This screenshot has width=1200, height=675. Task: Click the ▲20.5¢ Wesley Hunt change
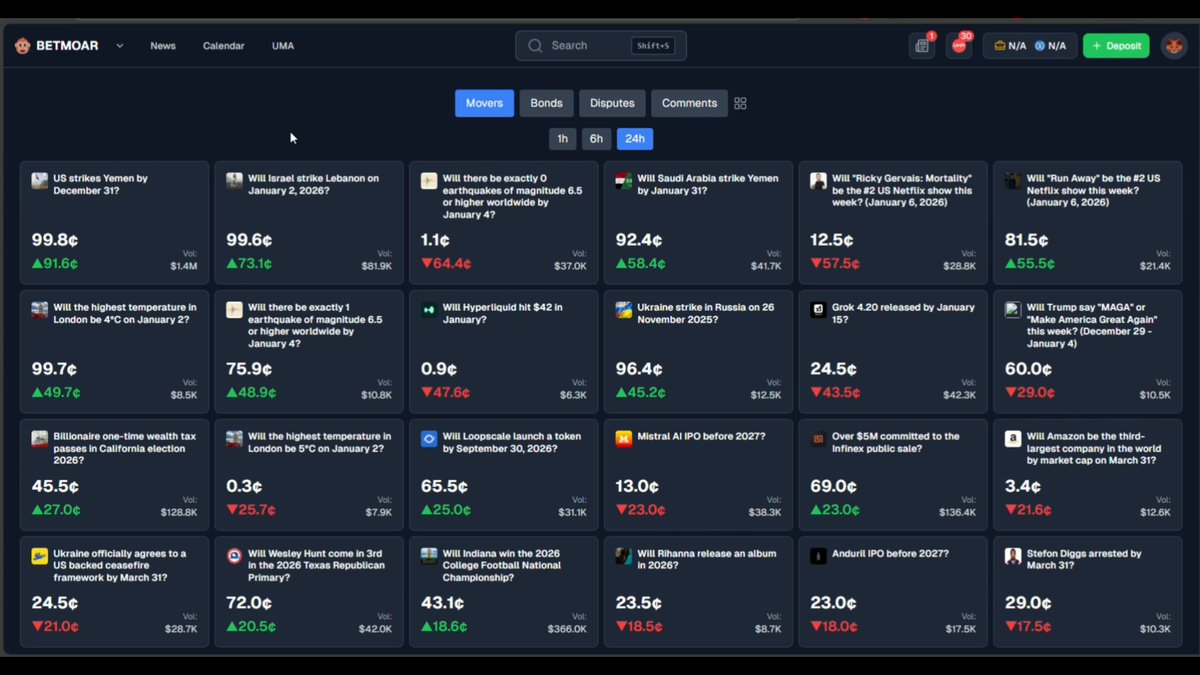[251, 627]
